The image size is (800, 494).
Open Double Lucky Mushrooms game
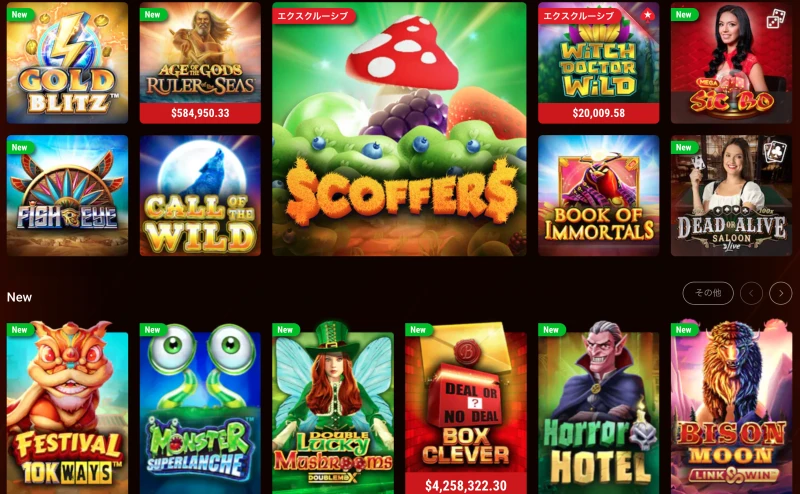[x=333, y=407]
